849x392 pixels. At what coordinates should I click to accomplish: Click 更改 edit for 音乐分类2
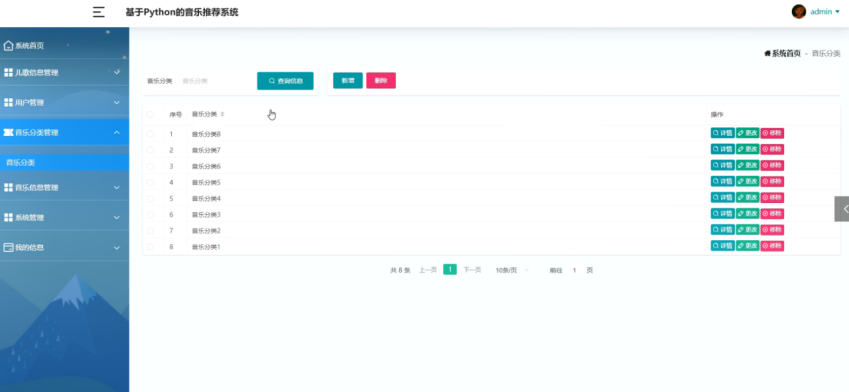(747, 230)
